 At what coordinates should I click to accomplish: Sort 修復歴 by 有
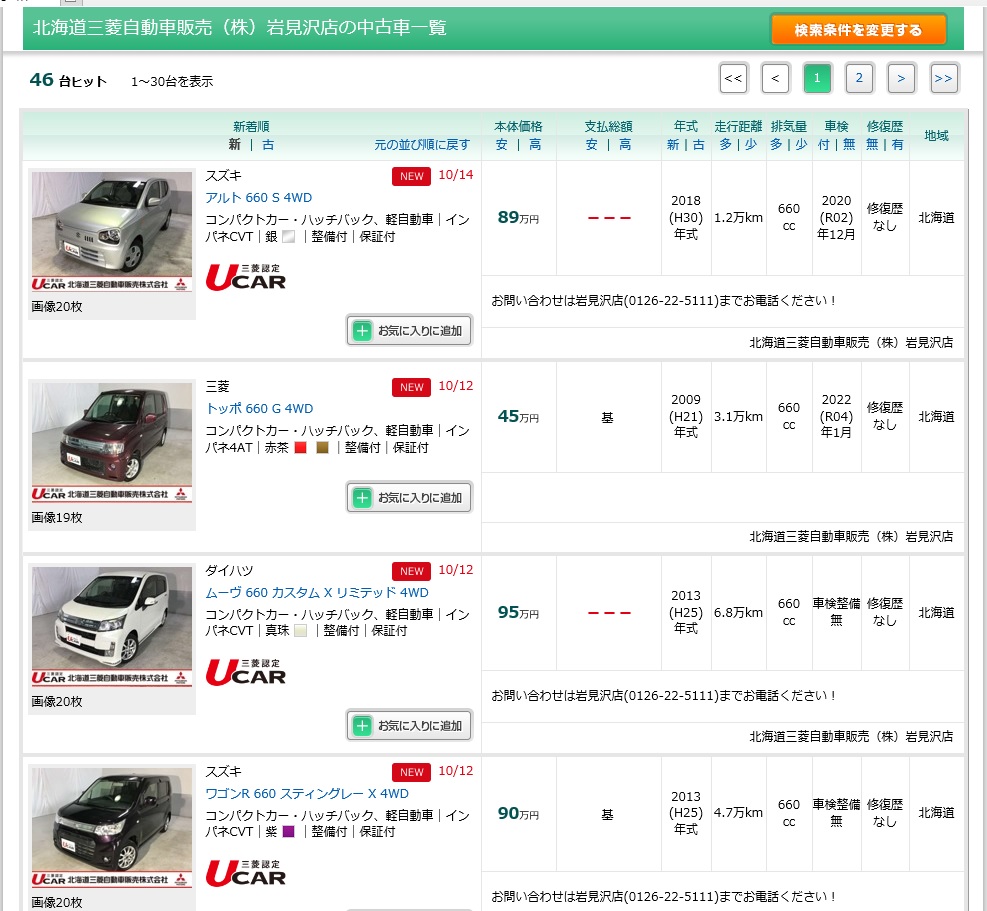(x=898, y=145)
